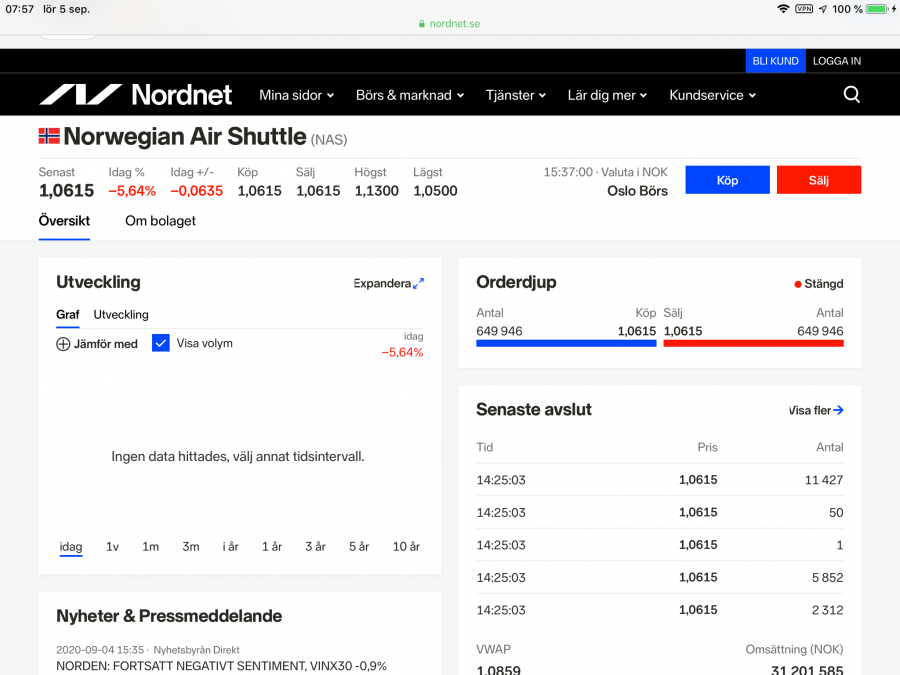Select the 10 år time interval
This screenshot has height=675, width=900.
406,547
